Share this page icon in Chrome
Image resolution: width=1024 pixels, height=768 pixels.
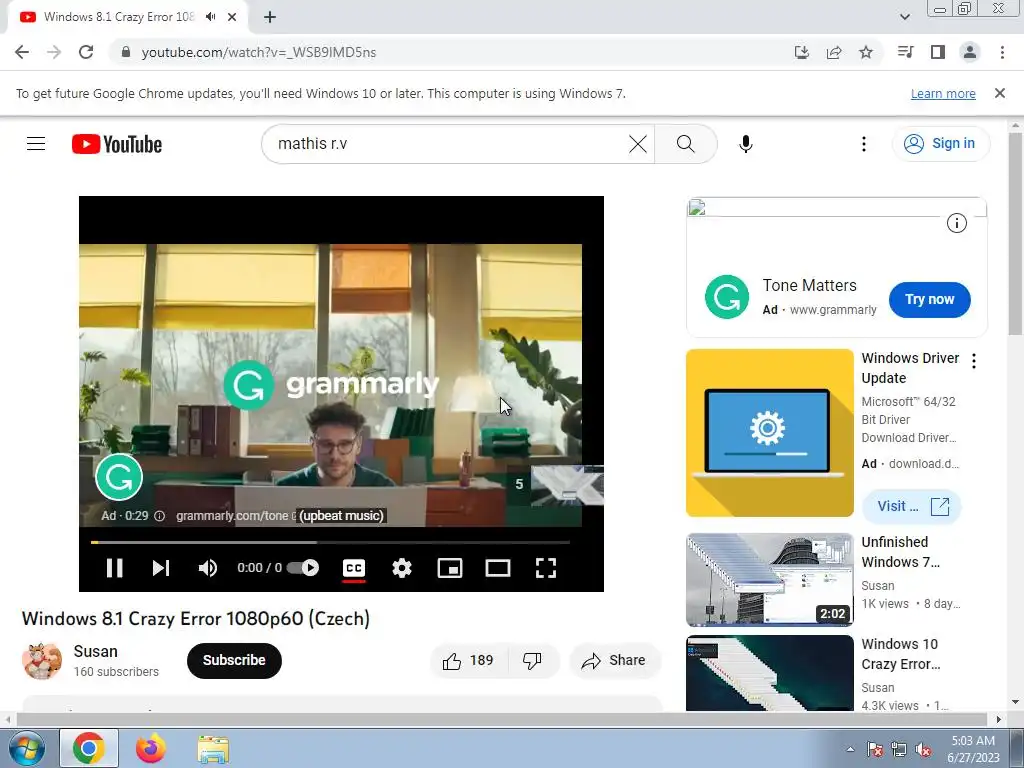click(834, 52)
